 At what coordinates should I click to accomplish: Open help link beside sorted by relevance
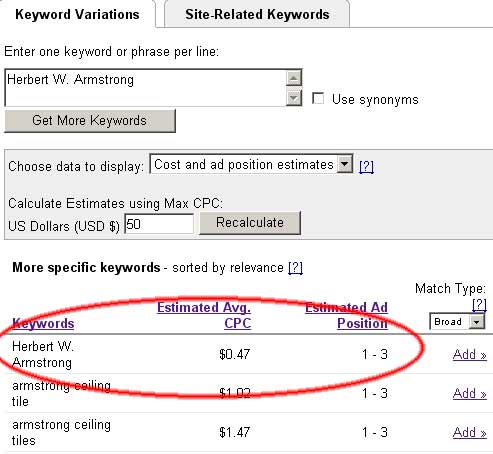coord(295,268)
